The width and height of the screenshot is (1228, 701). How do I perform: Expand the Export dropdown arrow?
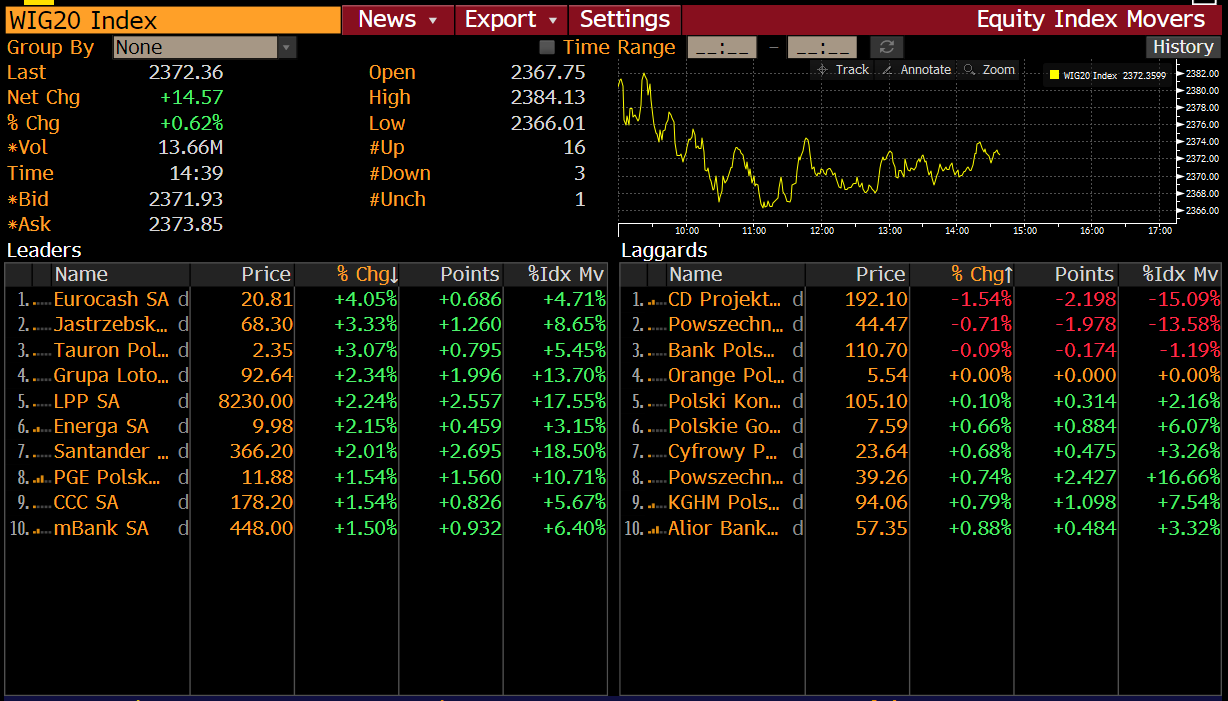(553, 20)
